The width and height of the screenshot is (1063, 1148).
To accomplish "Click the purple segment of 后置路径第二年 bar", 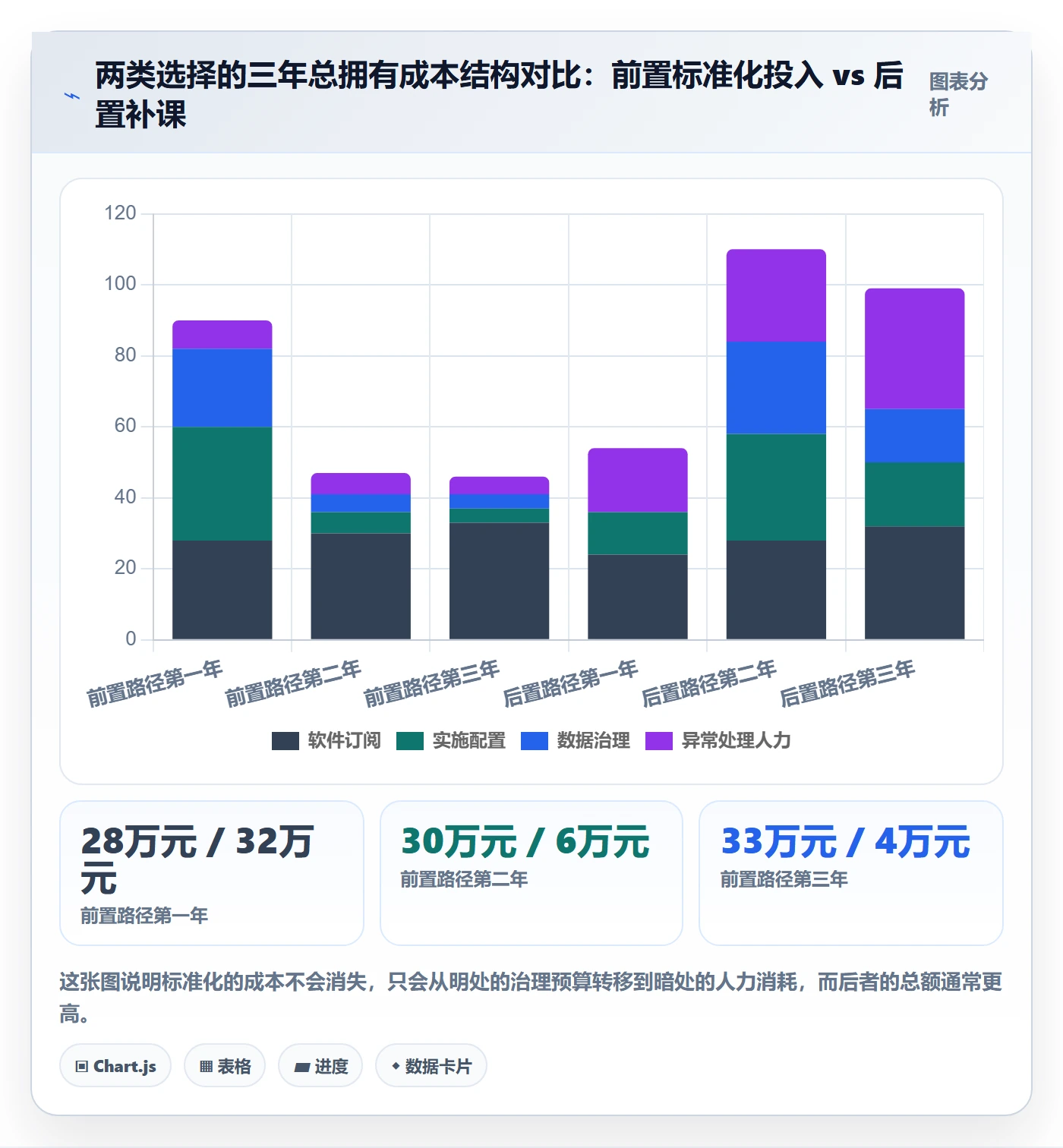I will click(776, 295).
